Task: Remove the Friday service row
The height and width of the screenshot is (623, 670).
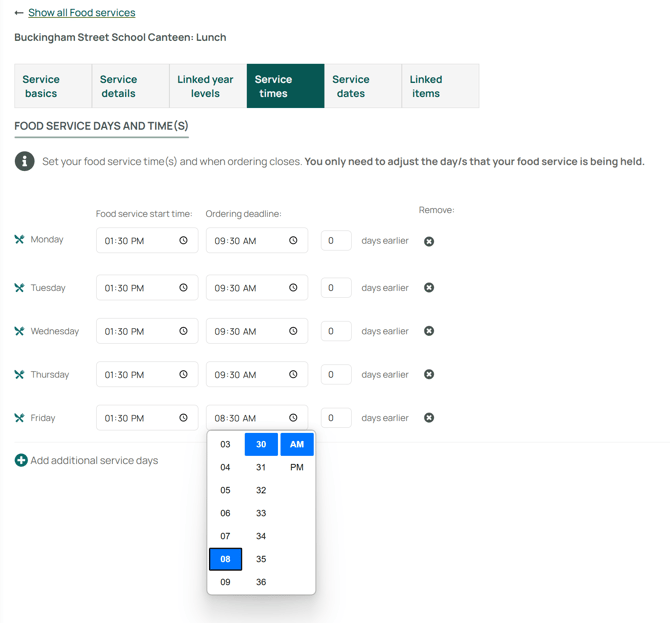Action: pos(429,418)
